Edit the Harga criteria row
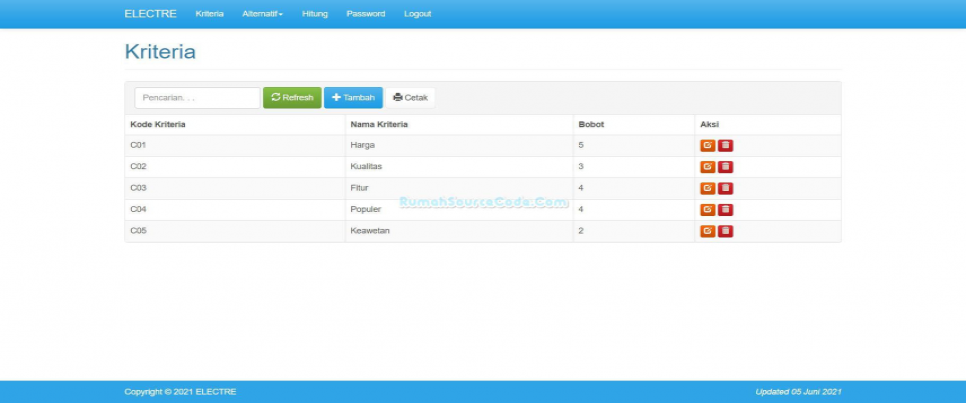The width and height of the screenshot is (966, 403). pyautogui.click(x=708, y=145)
